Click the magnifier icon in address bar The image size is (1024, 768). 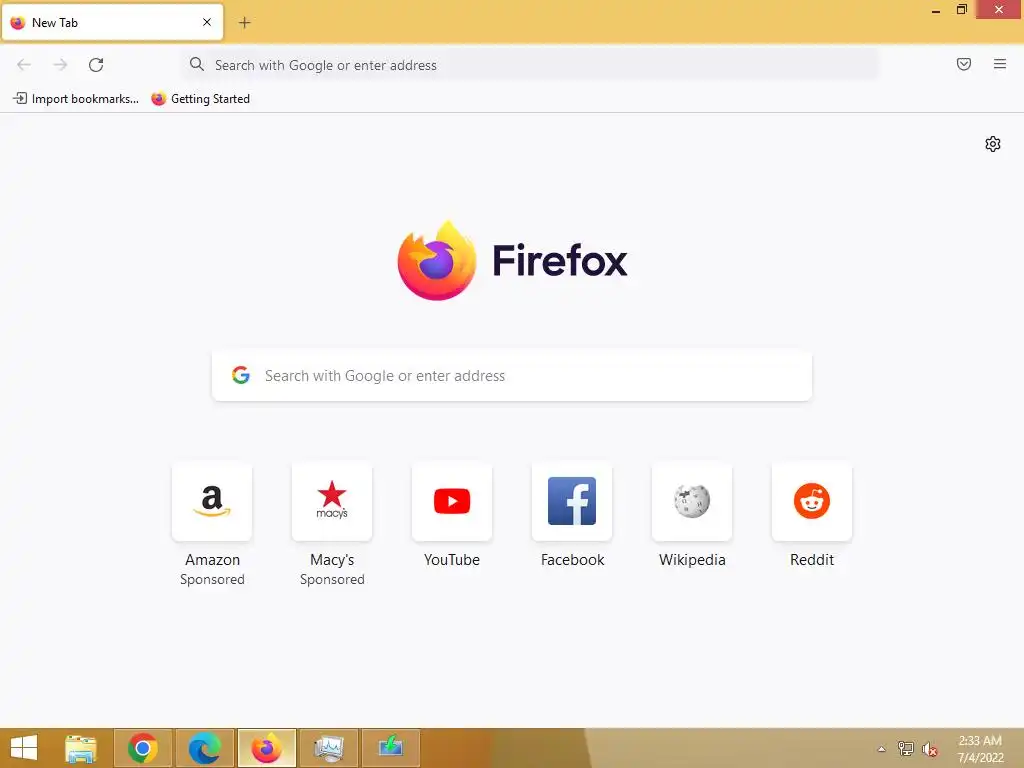[197, 64]
